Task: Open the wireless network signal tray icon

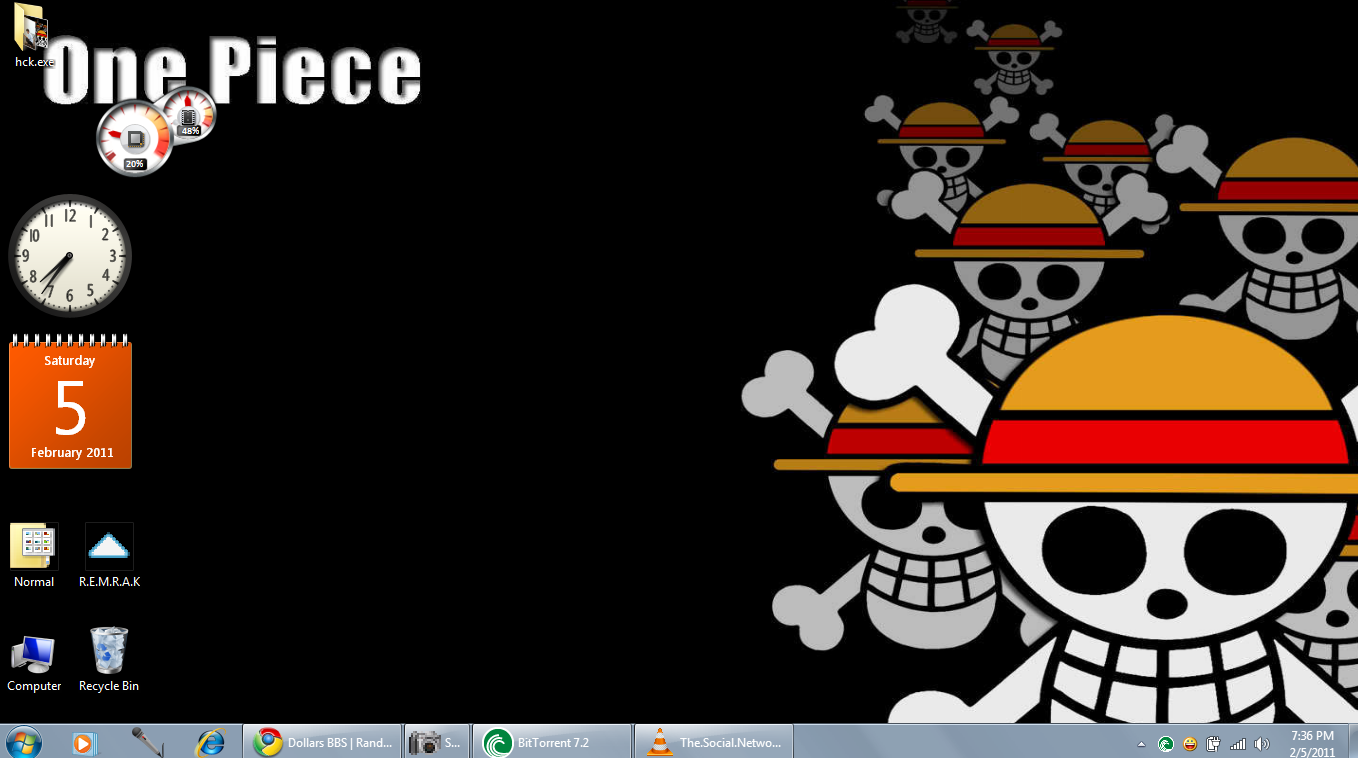Action: tap(1238, 744)
